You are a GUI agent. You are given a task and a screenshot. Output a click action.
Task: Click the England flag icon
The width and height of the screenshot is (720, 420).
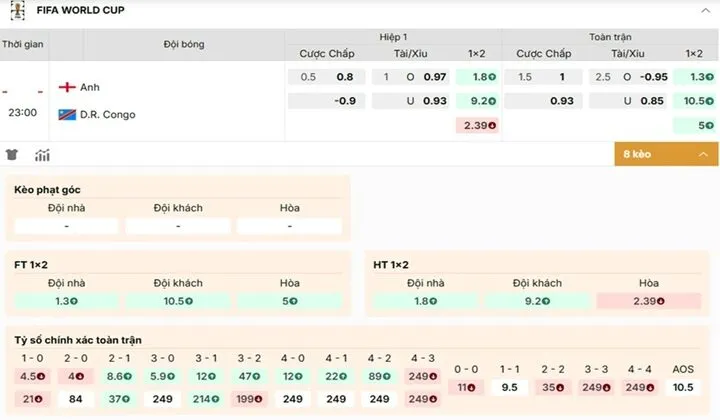click(x=67, y=87)
